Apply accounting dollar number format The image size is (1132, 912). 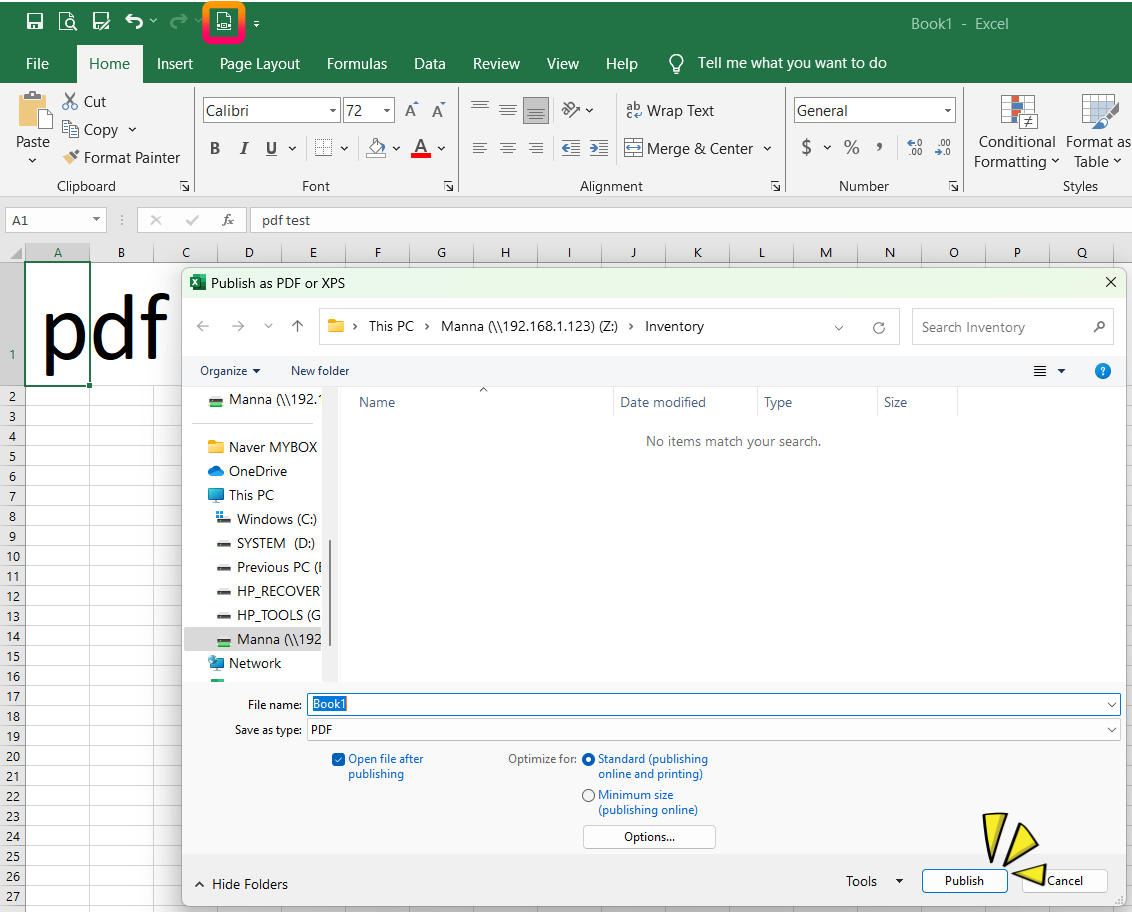click(806, 148)
